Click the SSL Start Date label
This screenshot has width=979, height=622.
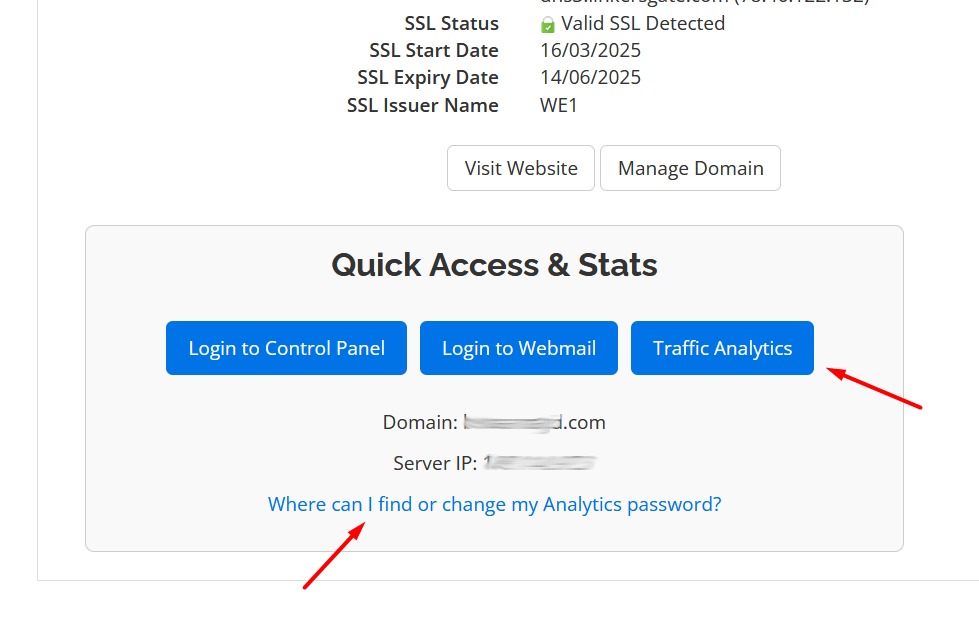pyautogui.click(x=434, y=50)
